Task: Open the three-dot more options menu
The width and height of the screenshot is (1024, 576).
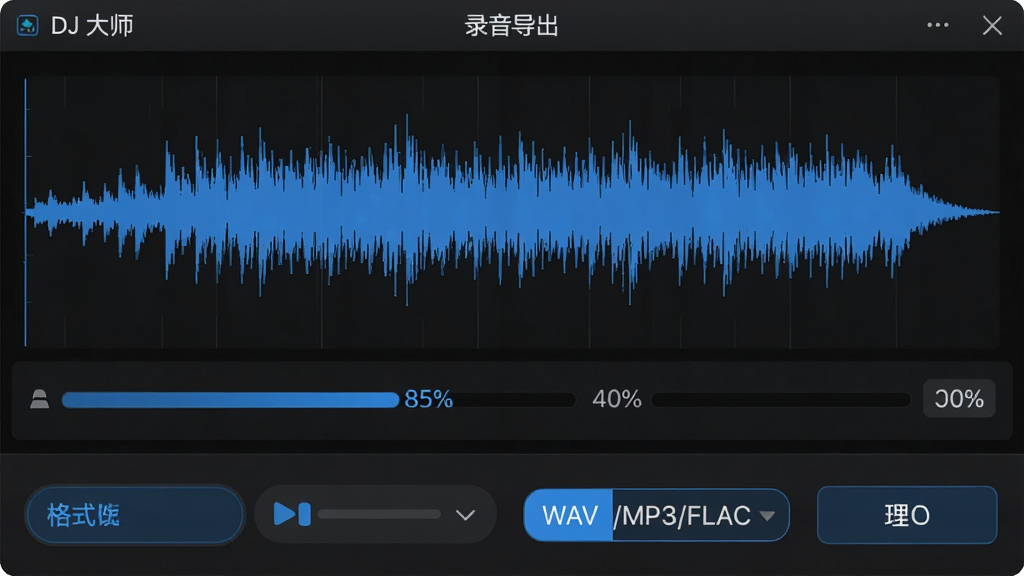Action: click(938, 25)
